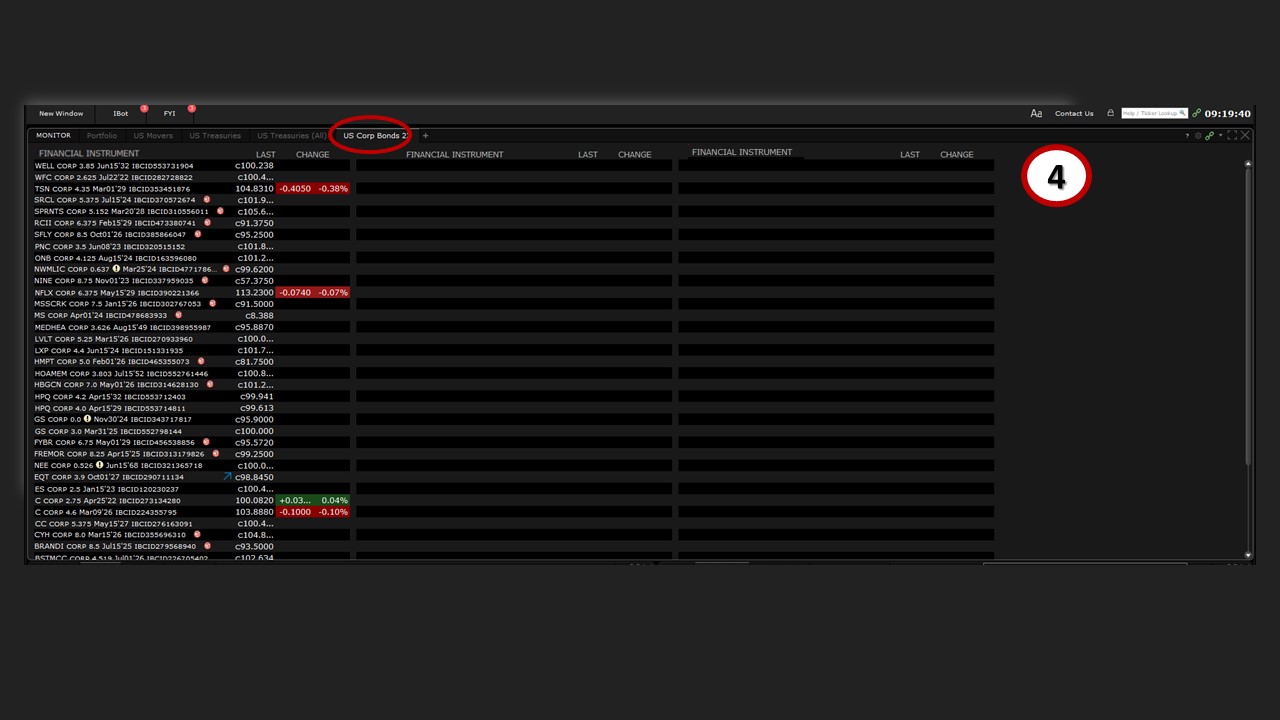This screenshot has width=1280, height=720.
Task: Click the green chain link icon beside the clock
Action: [1196, 113]
